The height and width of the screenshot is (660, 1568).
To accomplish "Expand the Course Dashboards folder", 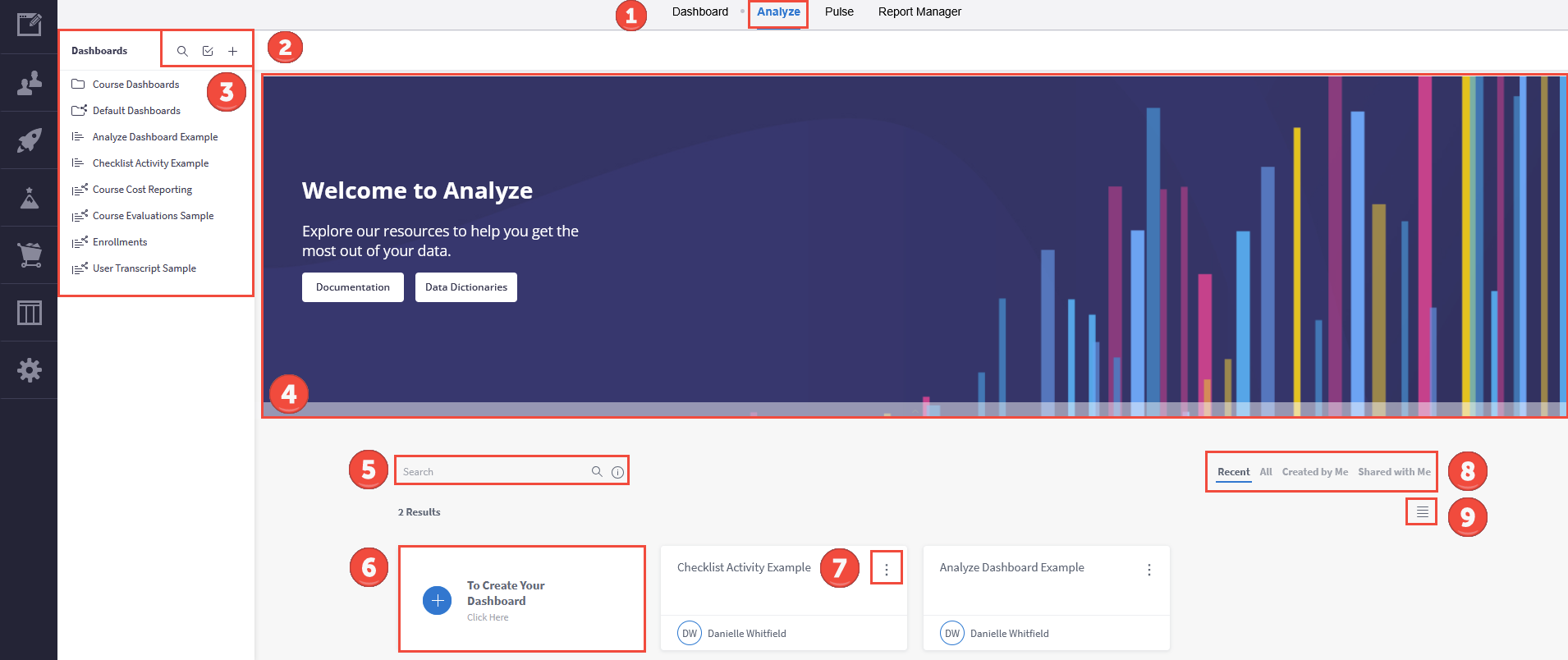I will coord(135,85).
